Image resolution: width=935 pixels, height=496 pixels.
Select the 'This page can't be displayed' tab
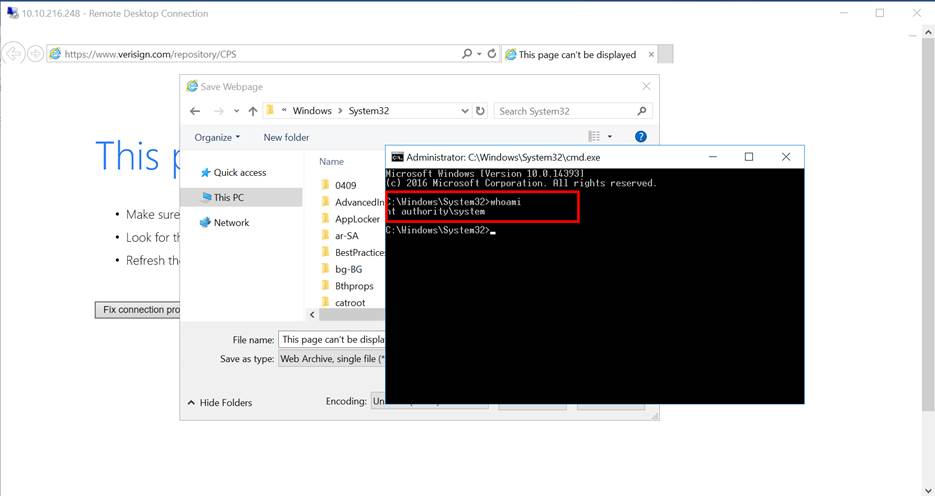(x=576, y=55)
